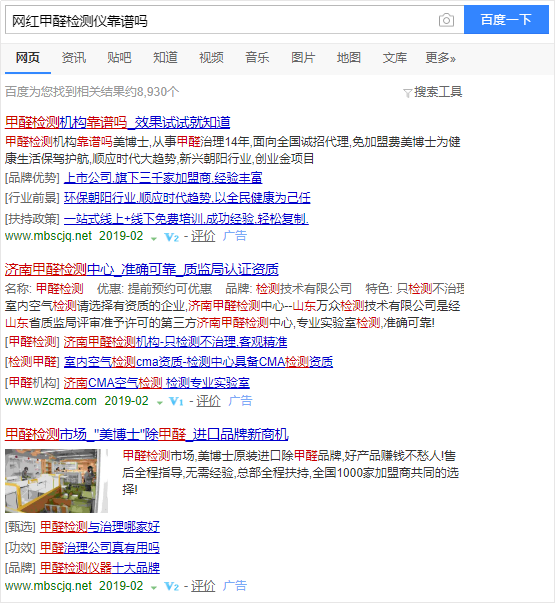
Task: Open the 评价 link of wzcma.com result
Action: pyautogui.click(x=208, y=401)
